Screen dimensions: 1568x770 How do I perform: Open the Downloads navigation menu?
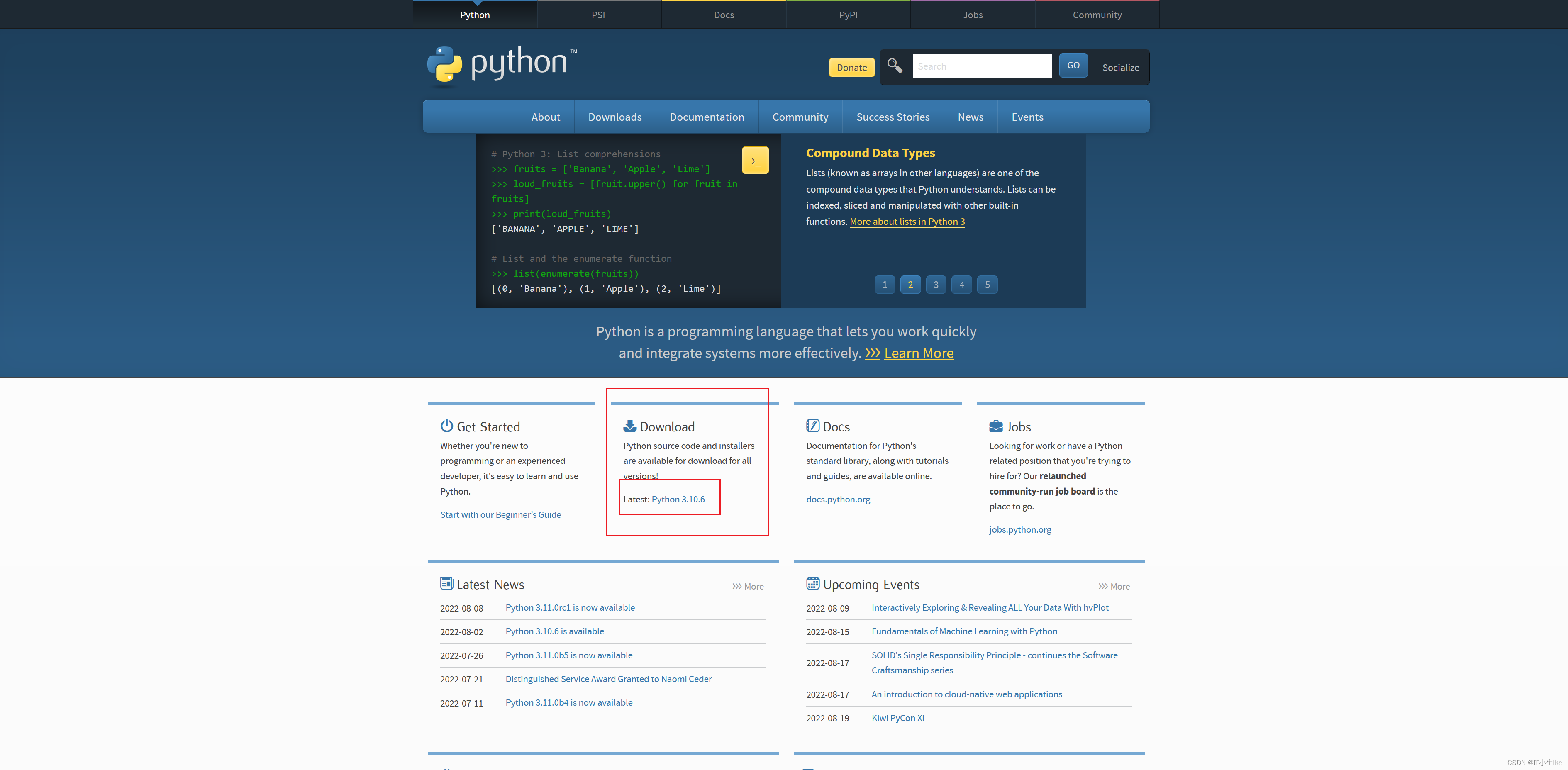click(x=615, y=116)
